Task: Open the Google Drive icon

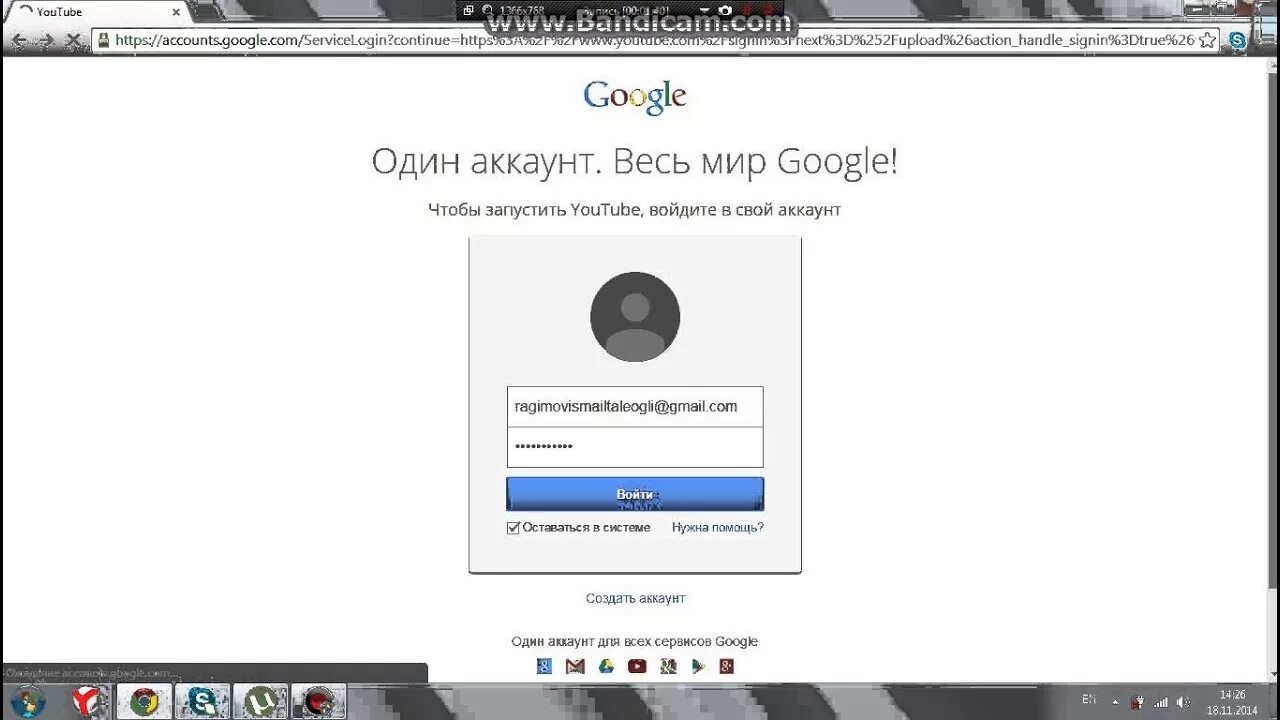Action: tap(606, 666)
